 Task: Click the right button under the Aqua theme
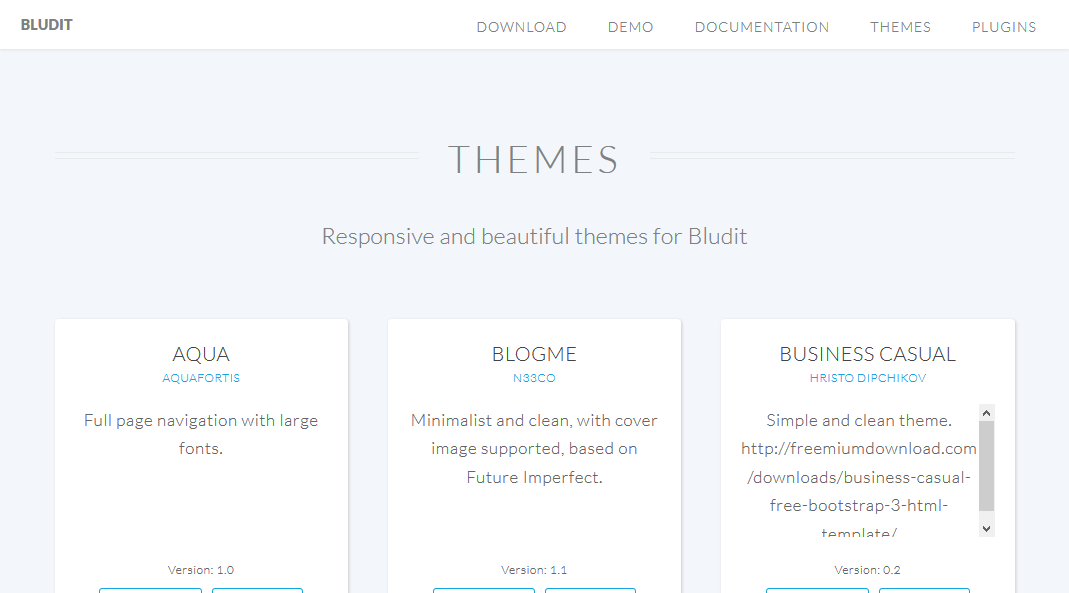coord(257,590)
